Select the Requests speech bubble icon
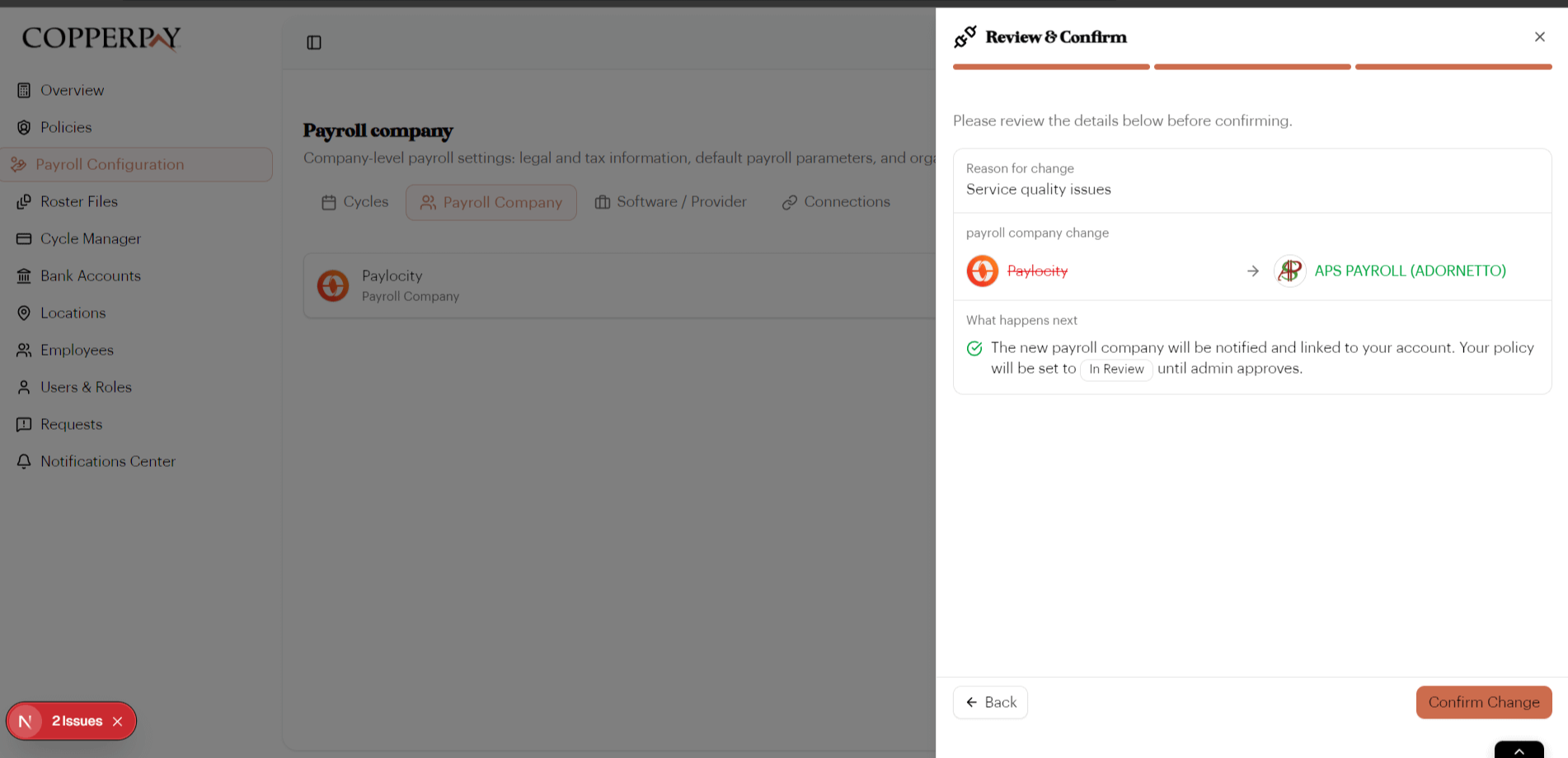This screenshot has width=1568, height=758. 24,424
